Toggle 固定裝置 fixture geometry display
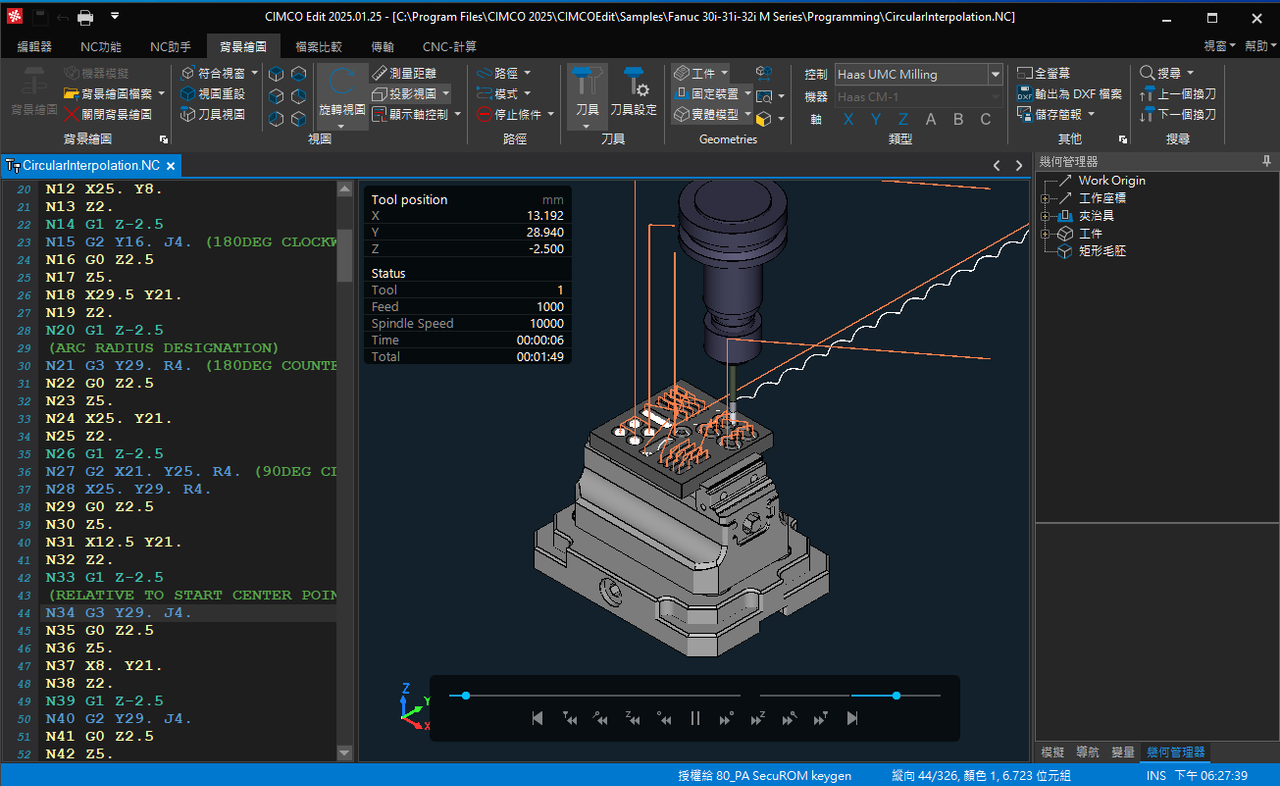1280x786 pixels. [x=706, y=93]
